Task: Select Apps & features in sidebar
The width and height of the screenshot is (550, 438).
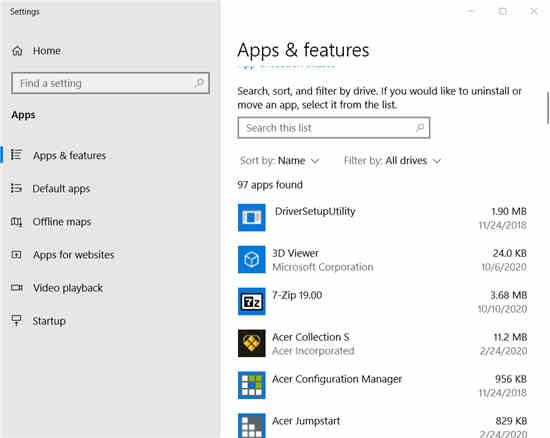Action: click(x=69, y=155)
